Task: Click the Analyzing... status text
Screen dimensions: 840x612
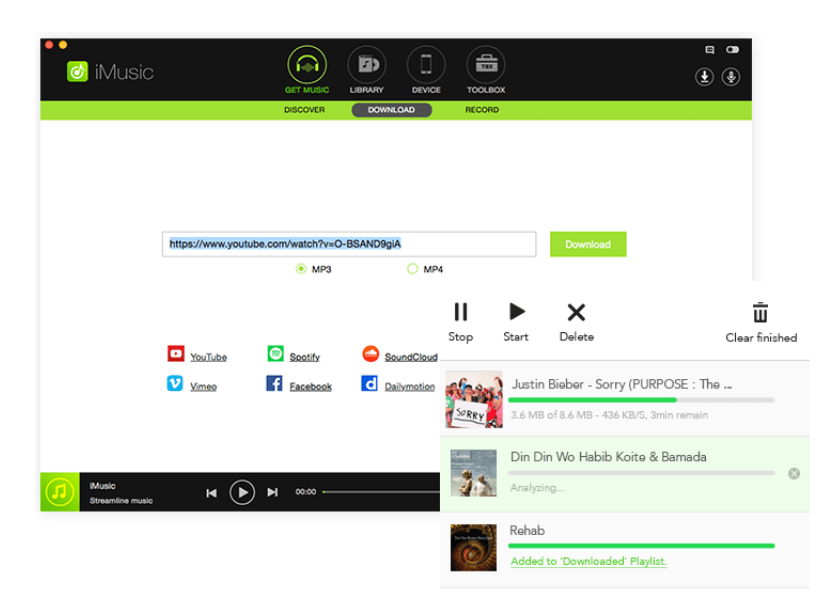Action: (537, 488)
